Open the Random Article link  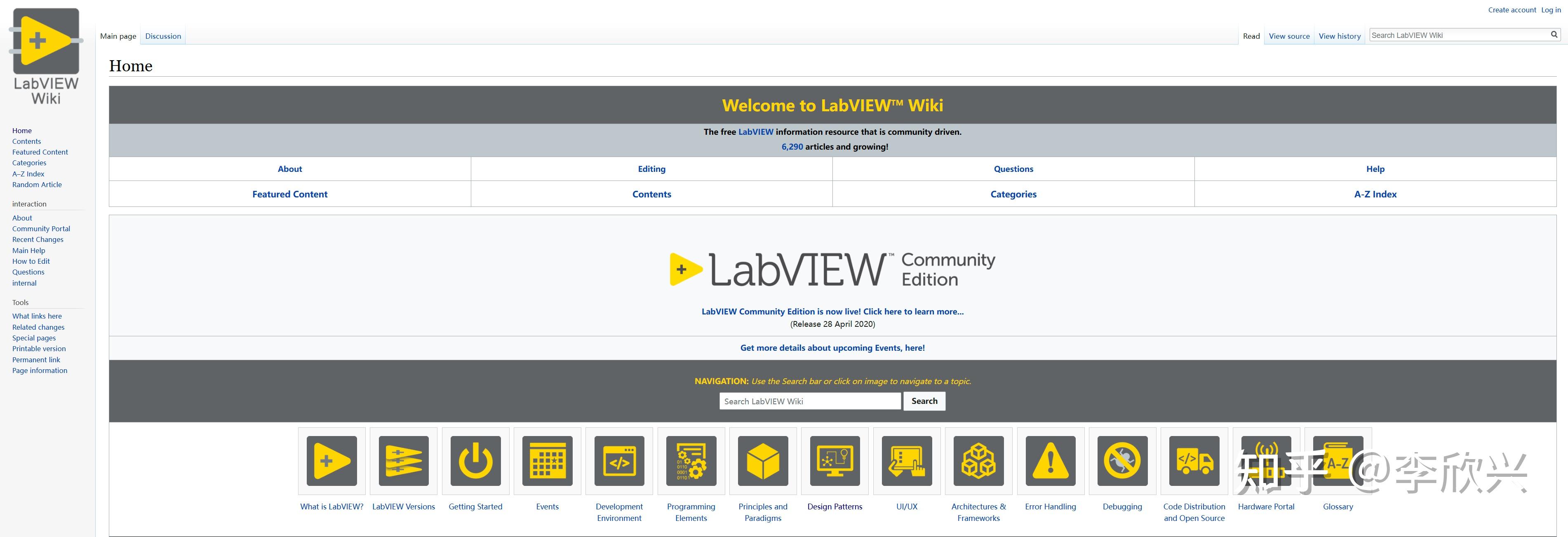(x=37, y=184)
